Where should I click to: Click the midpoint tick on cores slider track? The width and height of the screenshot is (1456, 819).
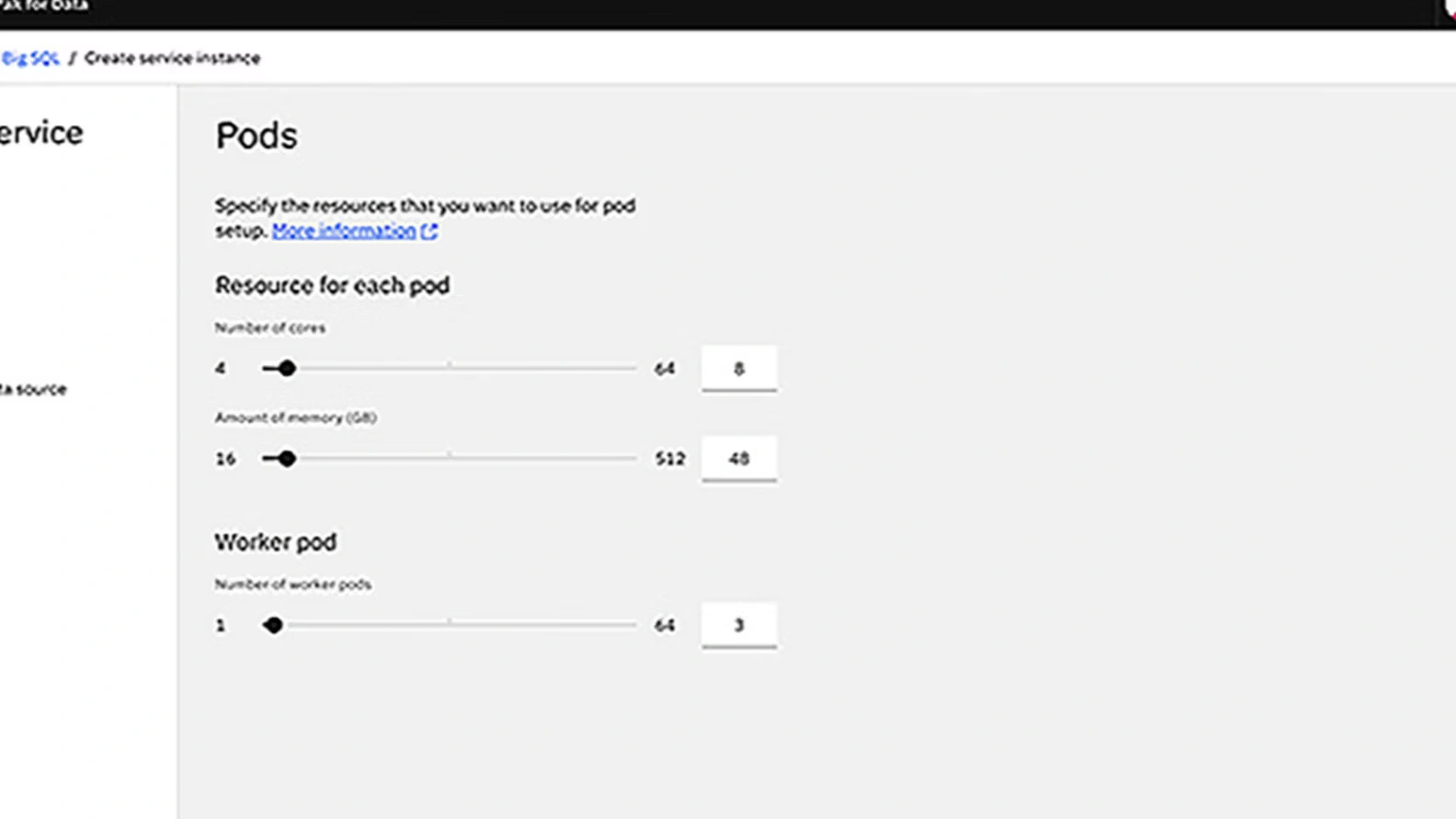(x=449, y=367)
